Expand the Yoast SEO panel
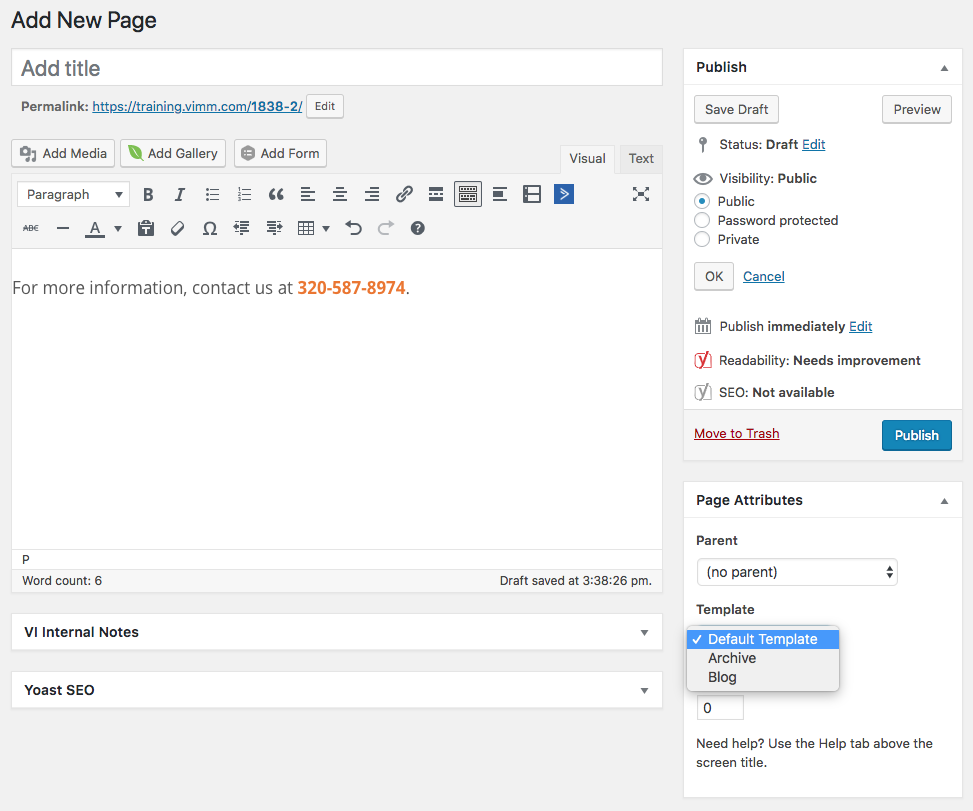Viewport: 973px width, 811px height. [644, 690]
